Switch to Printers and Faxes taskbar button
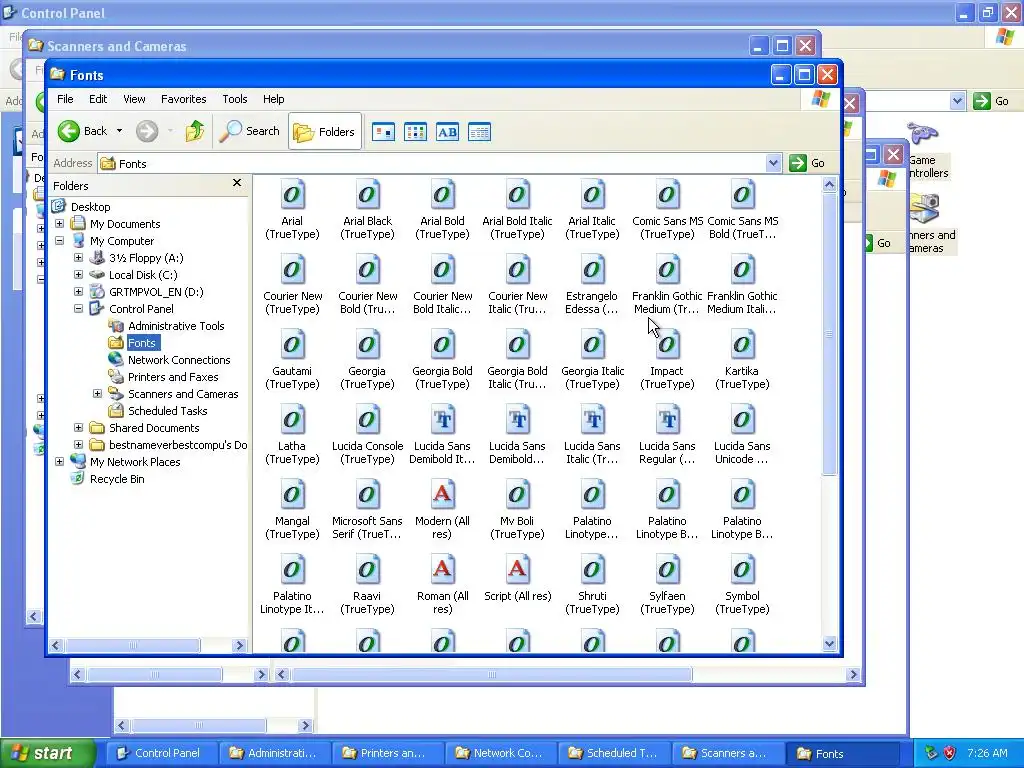This screenshot has height=768, width=1024. coord(388,754)
